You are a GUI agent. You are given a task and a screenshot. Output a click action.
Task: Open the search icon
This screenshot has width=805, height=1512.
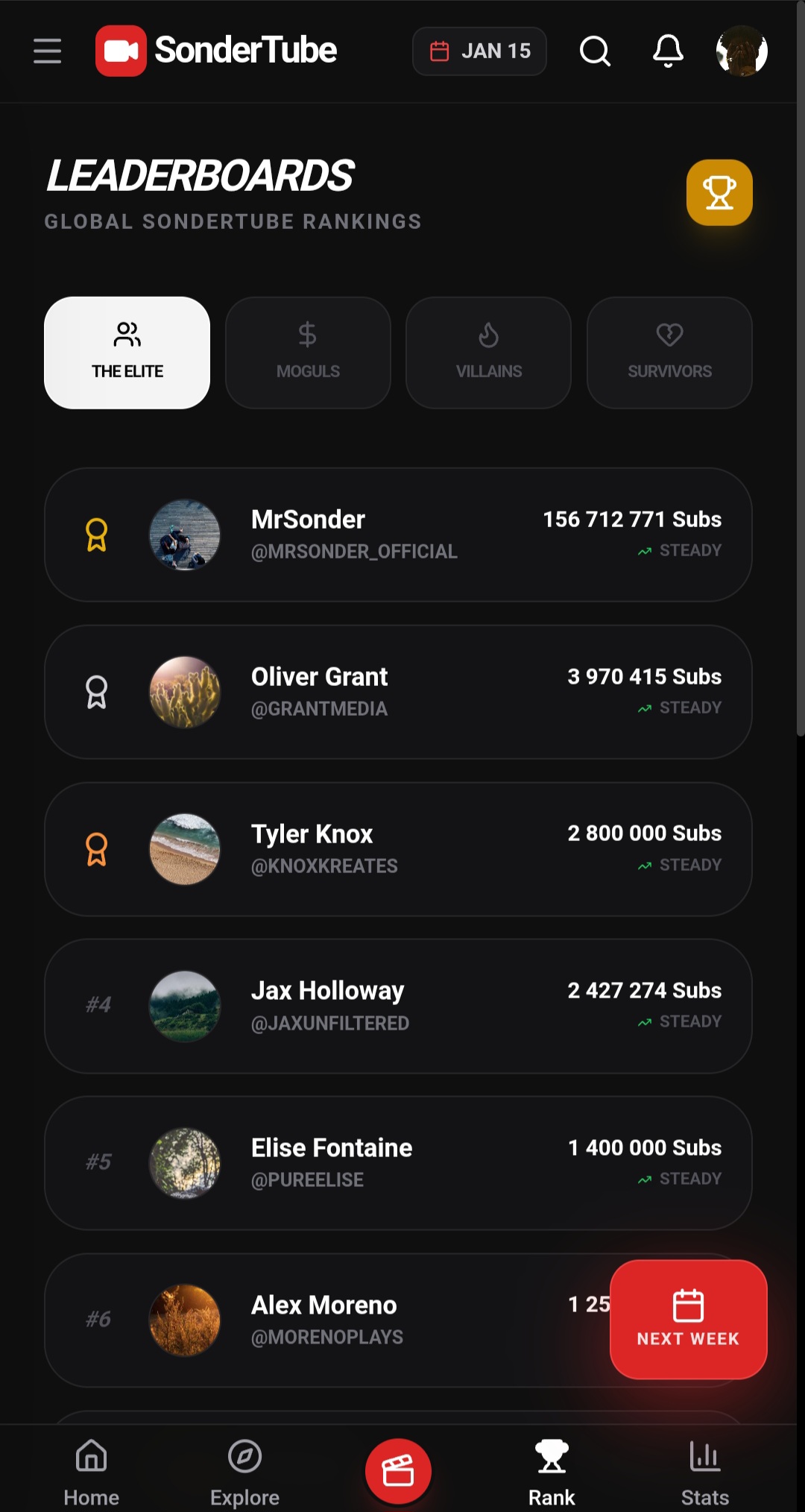595,51
